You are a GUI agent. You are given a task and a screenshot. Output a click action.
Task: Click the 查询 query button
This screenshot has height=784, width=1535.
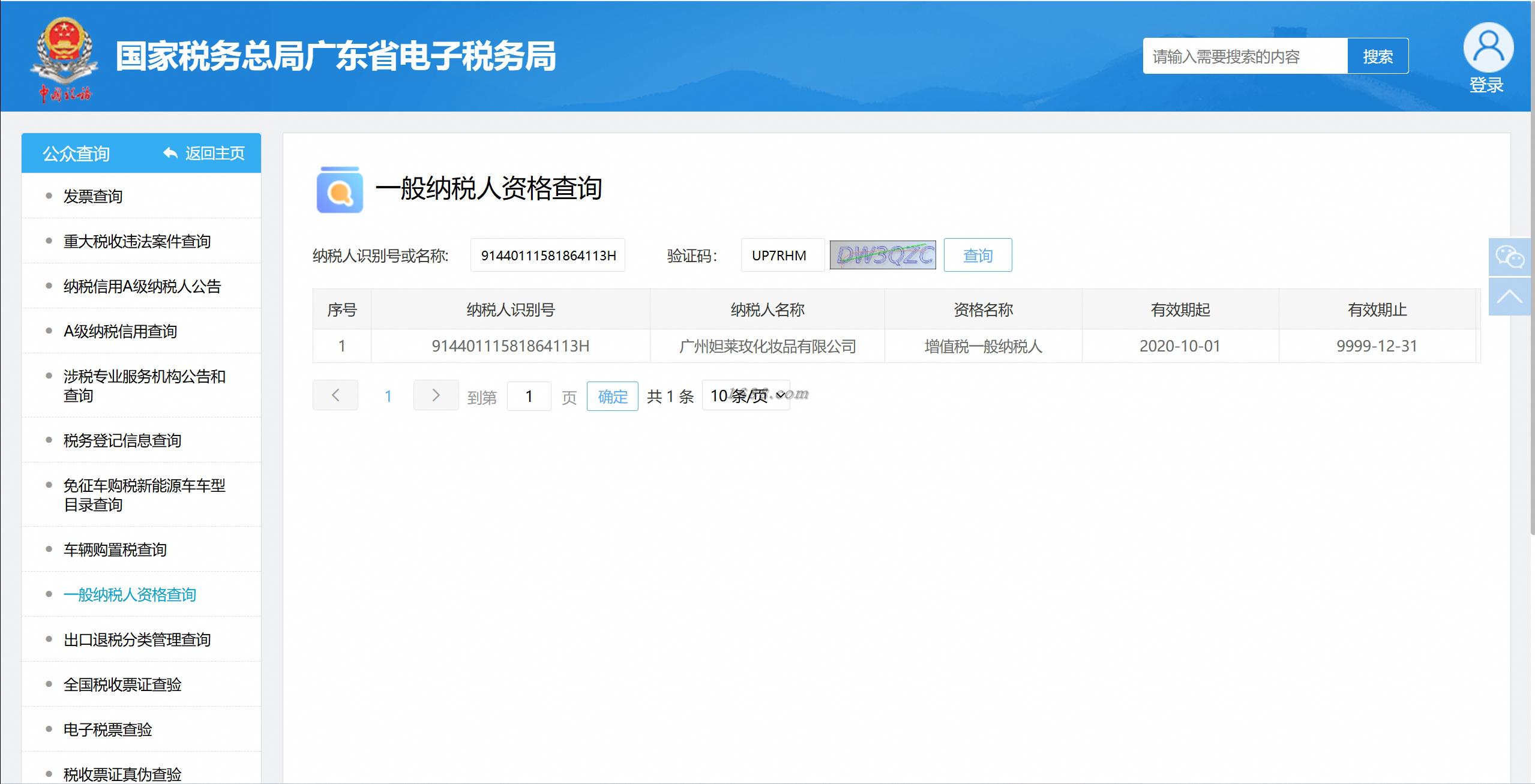pos(978,256)
